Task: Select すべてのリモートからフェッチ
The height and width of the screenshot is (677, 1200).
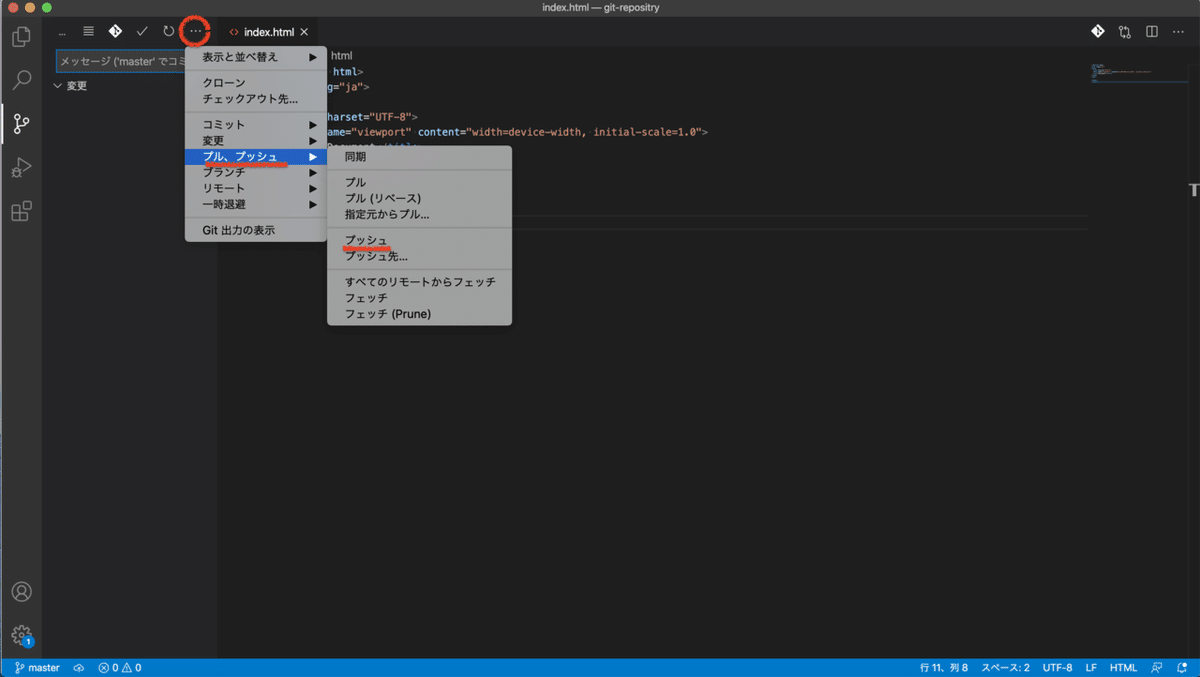Action: point(419,282)
